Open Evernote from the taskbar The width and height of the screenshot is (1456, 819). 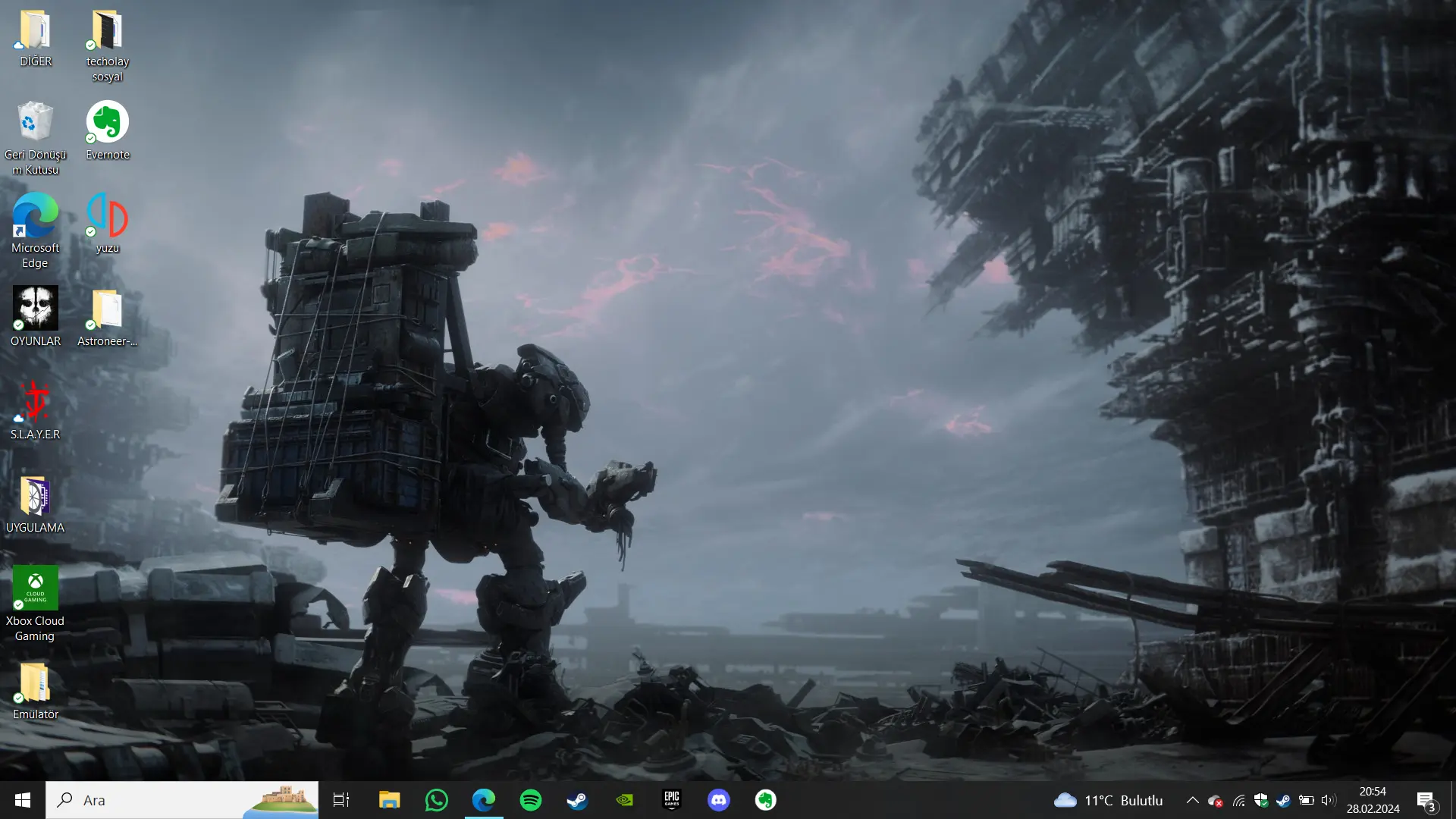coord(766,800)
